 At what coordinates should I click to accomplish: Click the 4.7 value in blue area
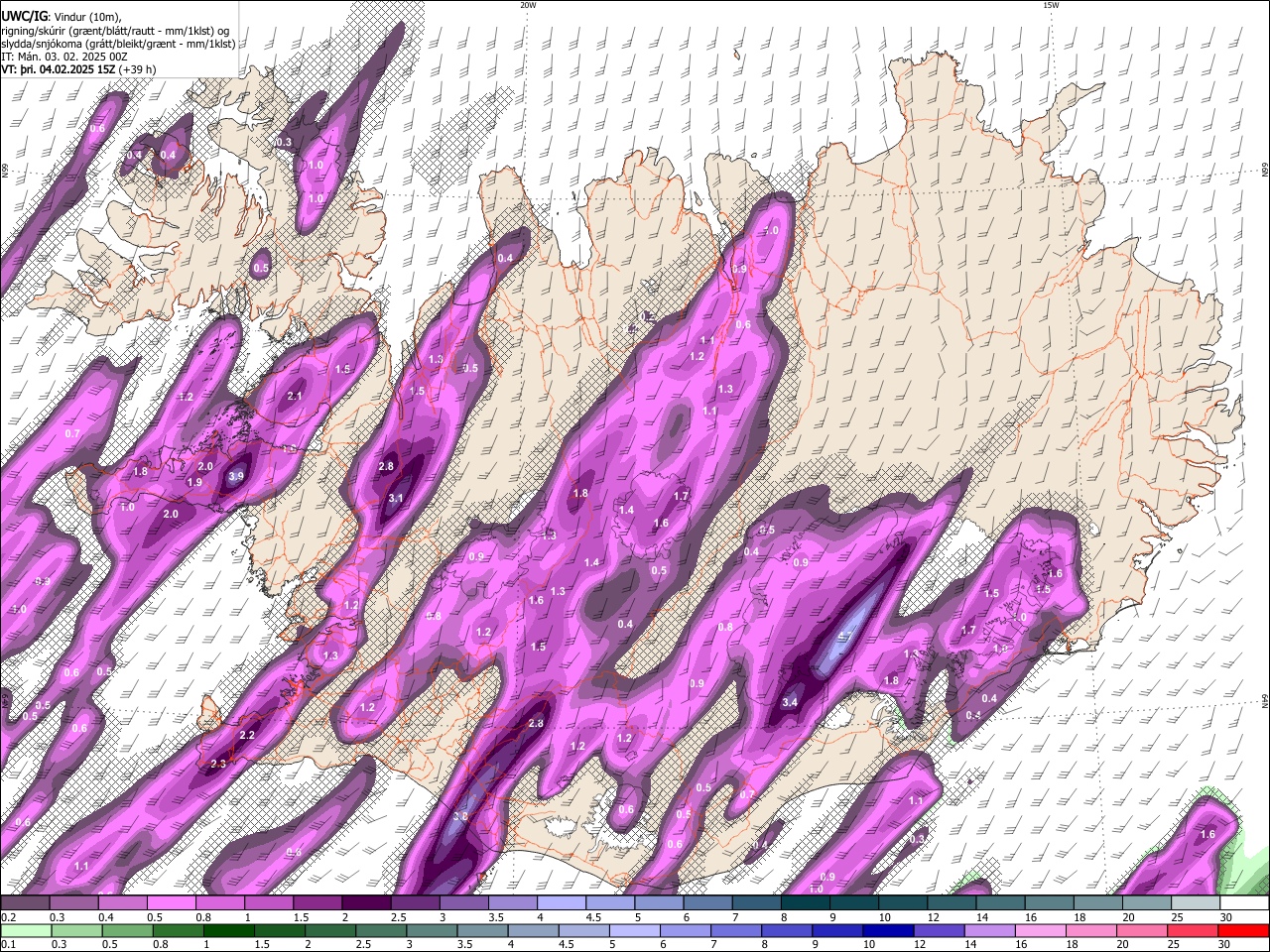[845, 636]
